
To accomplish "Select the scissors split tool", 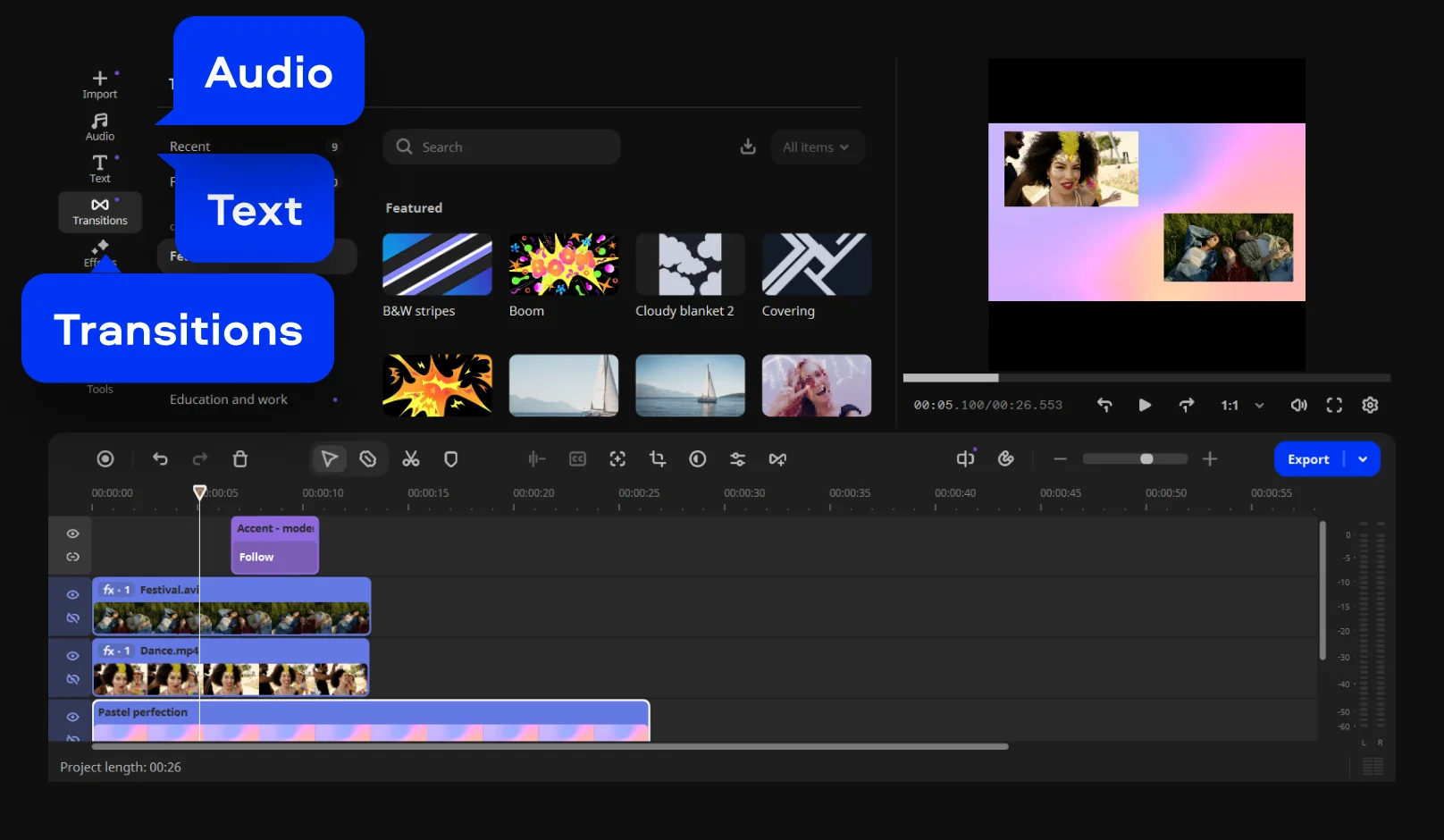I will pos(410,459).
